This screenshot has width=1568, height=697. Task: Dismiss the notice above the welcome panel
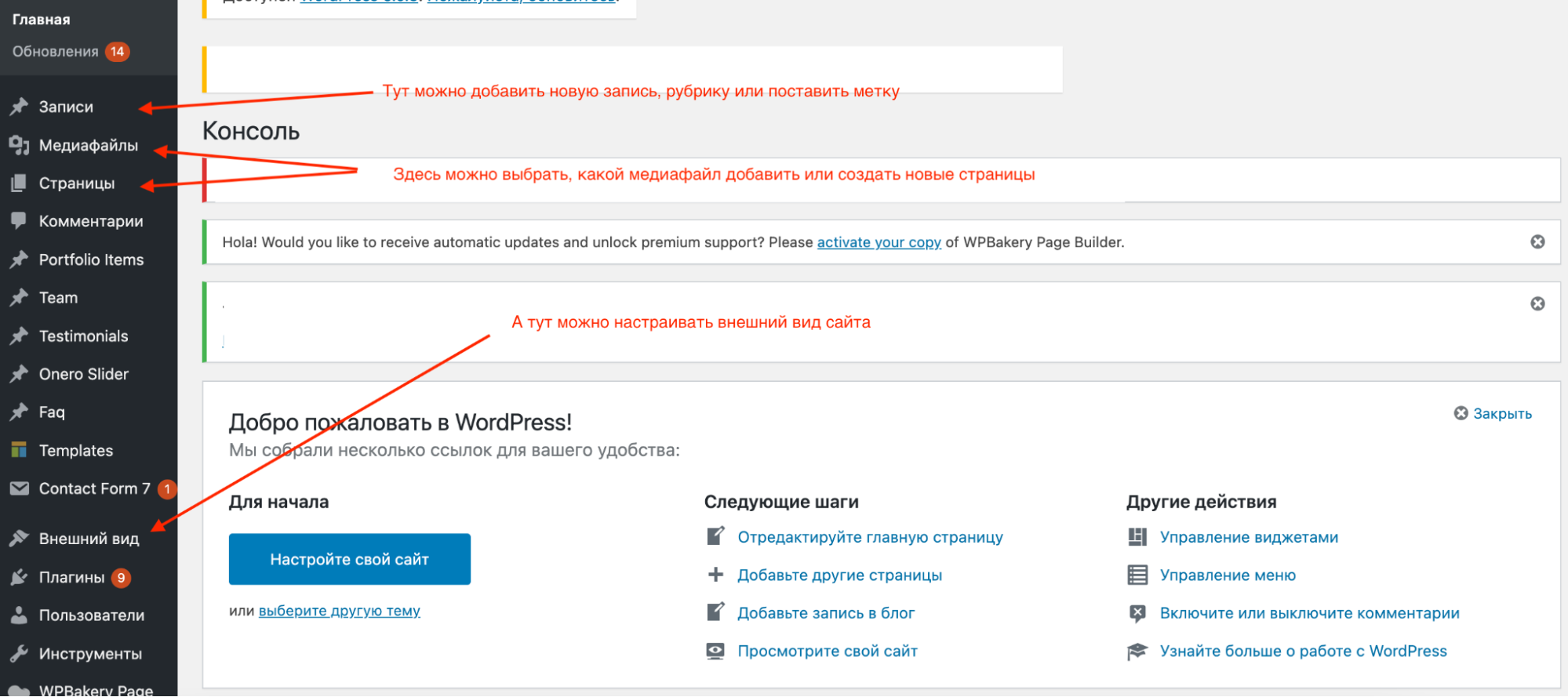click(1537, 303)
